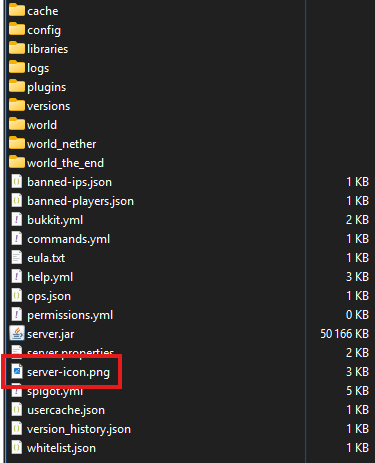
Task: Select the world_the_end folder icon
Action: pos(17,162)
